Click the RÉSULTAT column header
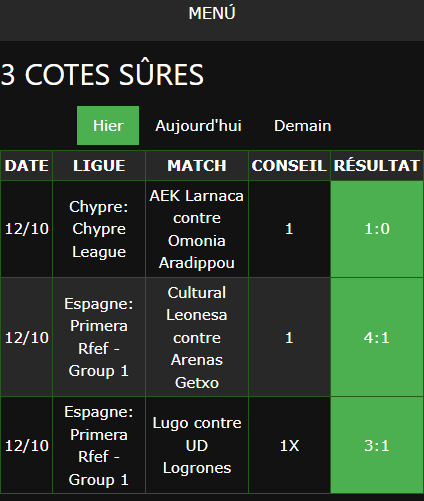The height and width of the screenshot is (501, 424). (x=377, y=166)
